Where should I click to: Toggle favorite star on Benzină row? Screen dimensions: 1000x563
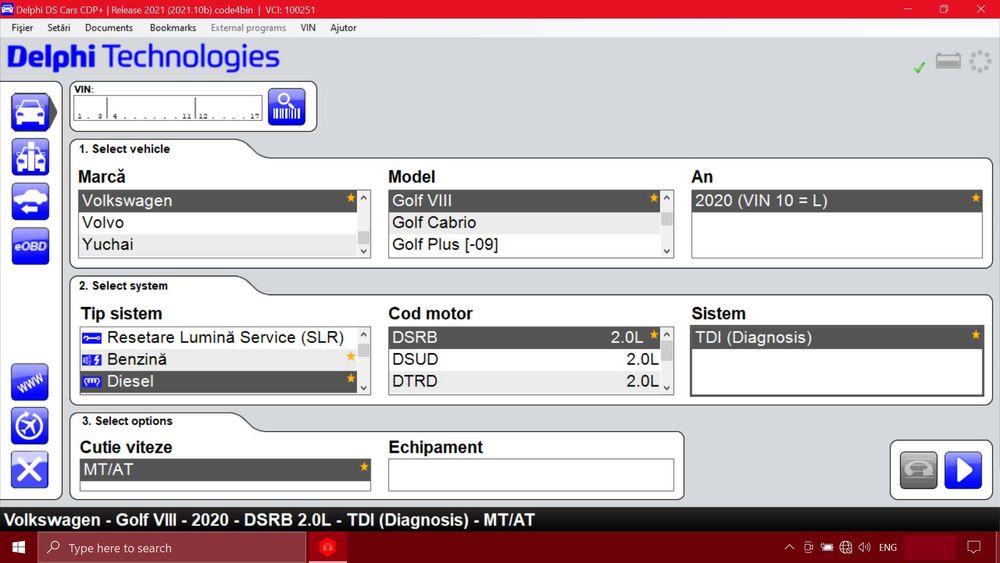[351, 356]
